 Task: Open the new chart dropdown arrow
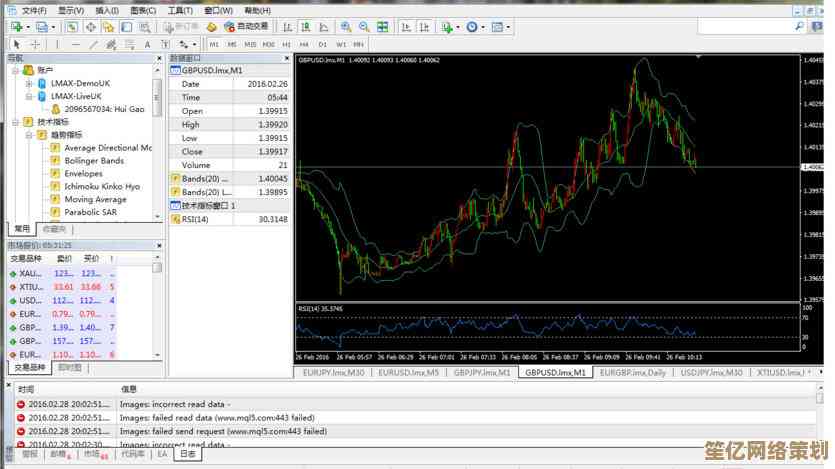pos(30,27)
